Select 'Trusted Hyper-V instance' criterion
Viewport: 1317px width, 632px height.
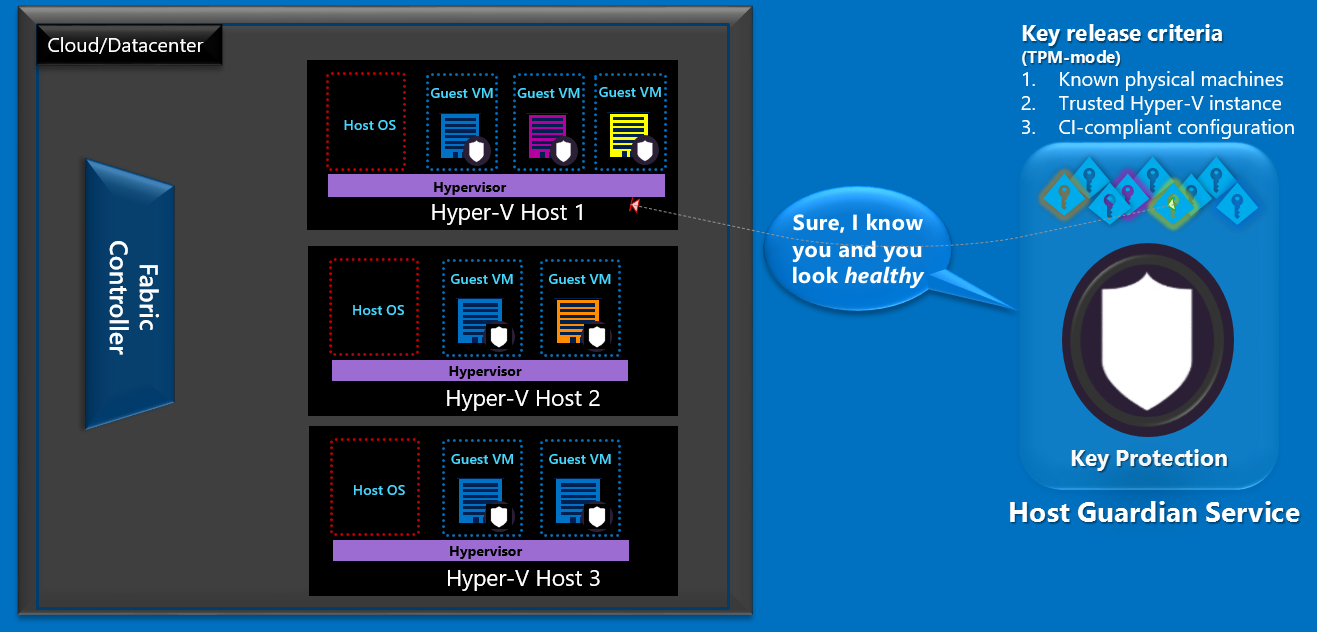pyautogui.click(x=1170, y=103)
